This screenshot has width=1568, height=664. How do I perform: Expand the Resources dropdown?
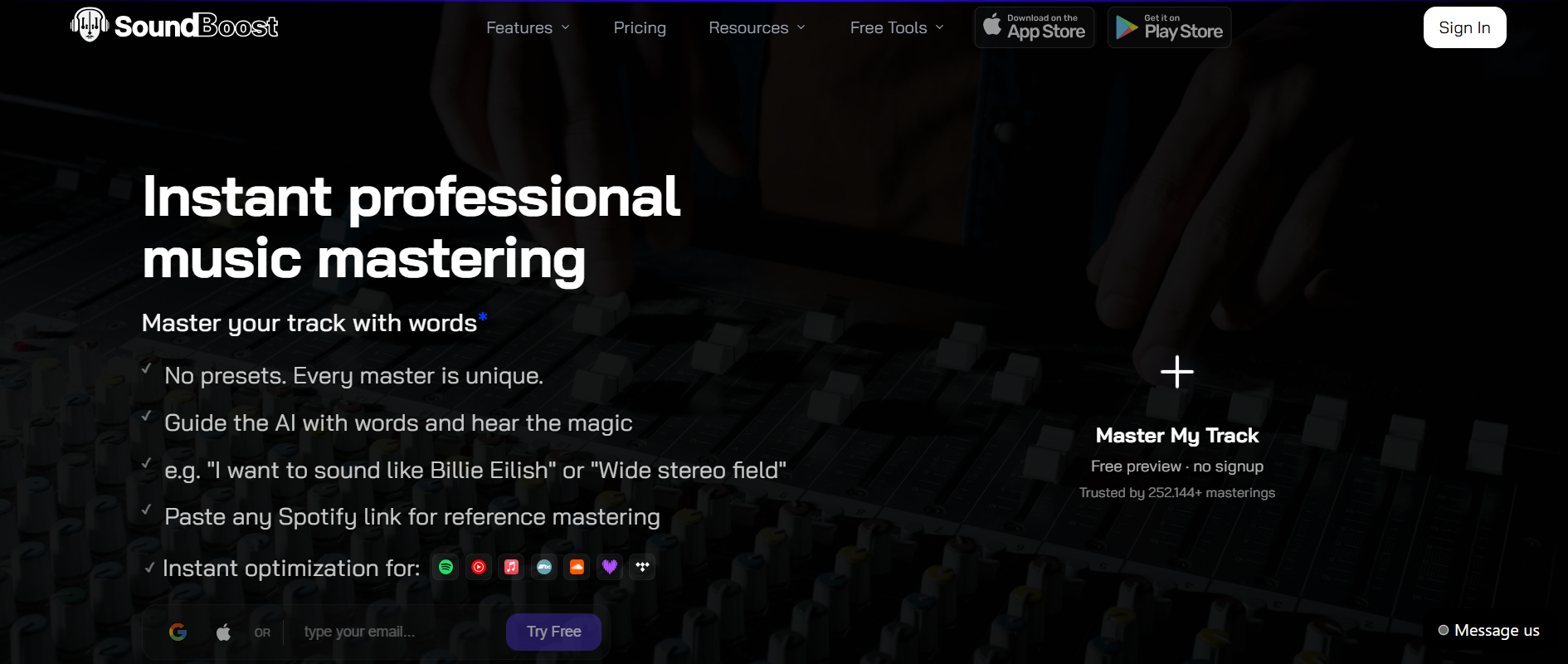pyautogui.click(x=757, y=27)
